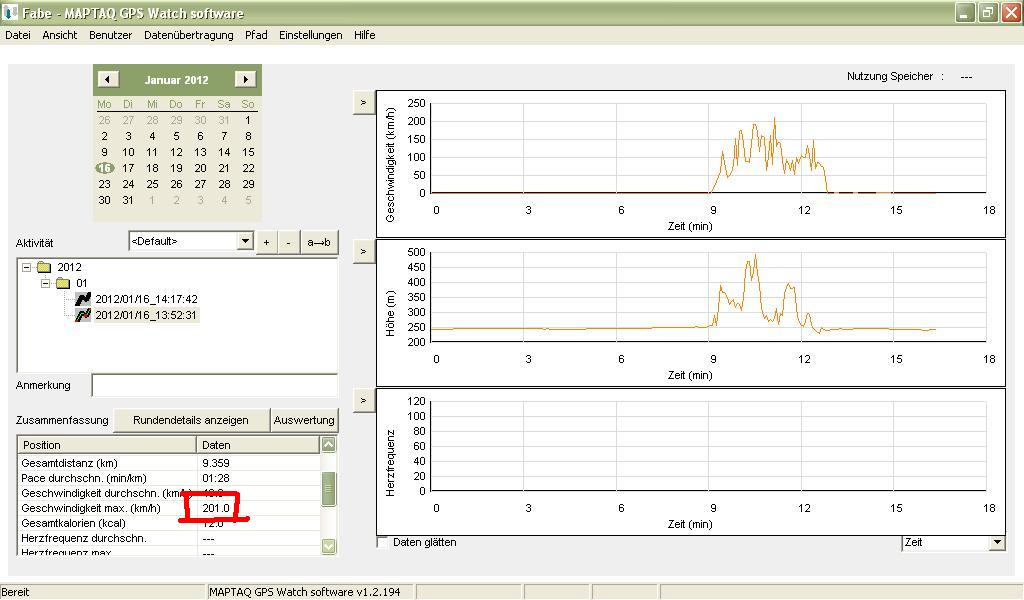Viewport: 1024px width, 600px height.
Task: Click arrow button beside heart rate chart
Action: [x=364, y=400]
